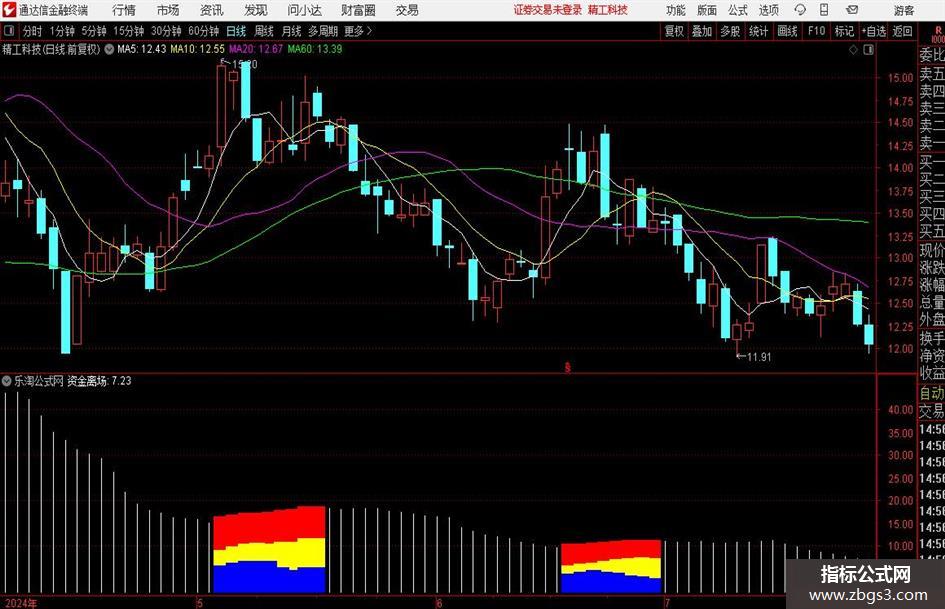Image resolution: width=945 pixels, height=609 pixels.
Task: Click the 返回 back button
Action: coord(902,31)
